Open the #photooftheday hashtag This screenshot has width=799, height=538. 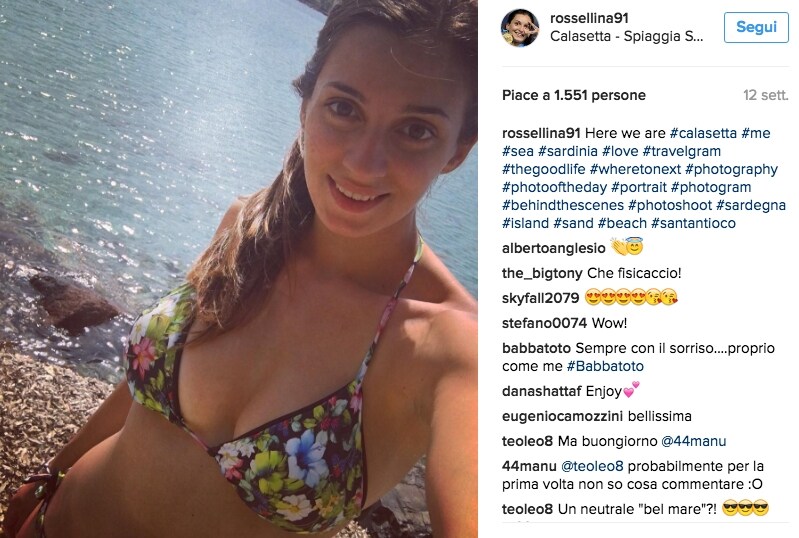pyautogui.click(x=554, y=187)
